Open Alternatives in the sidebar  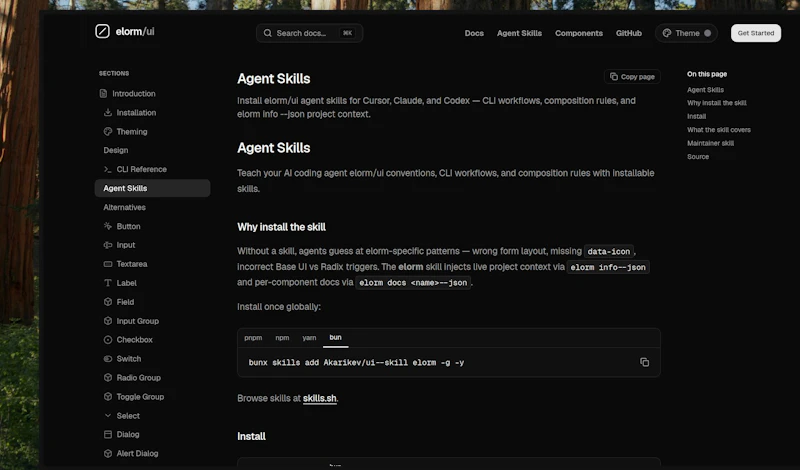pyautogui.click(x=124, y=207)
